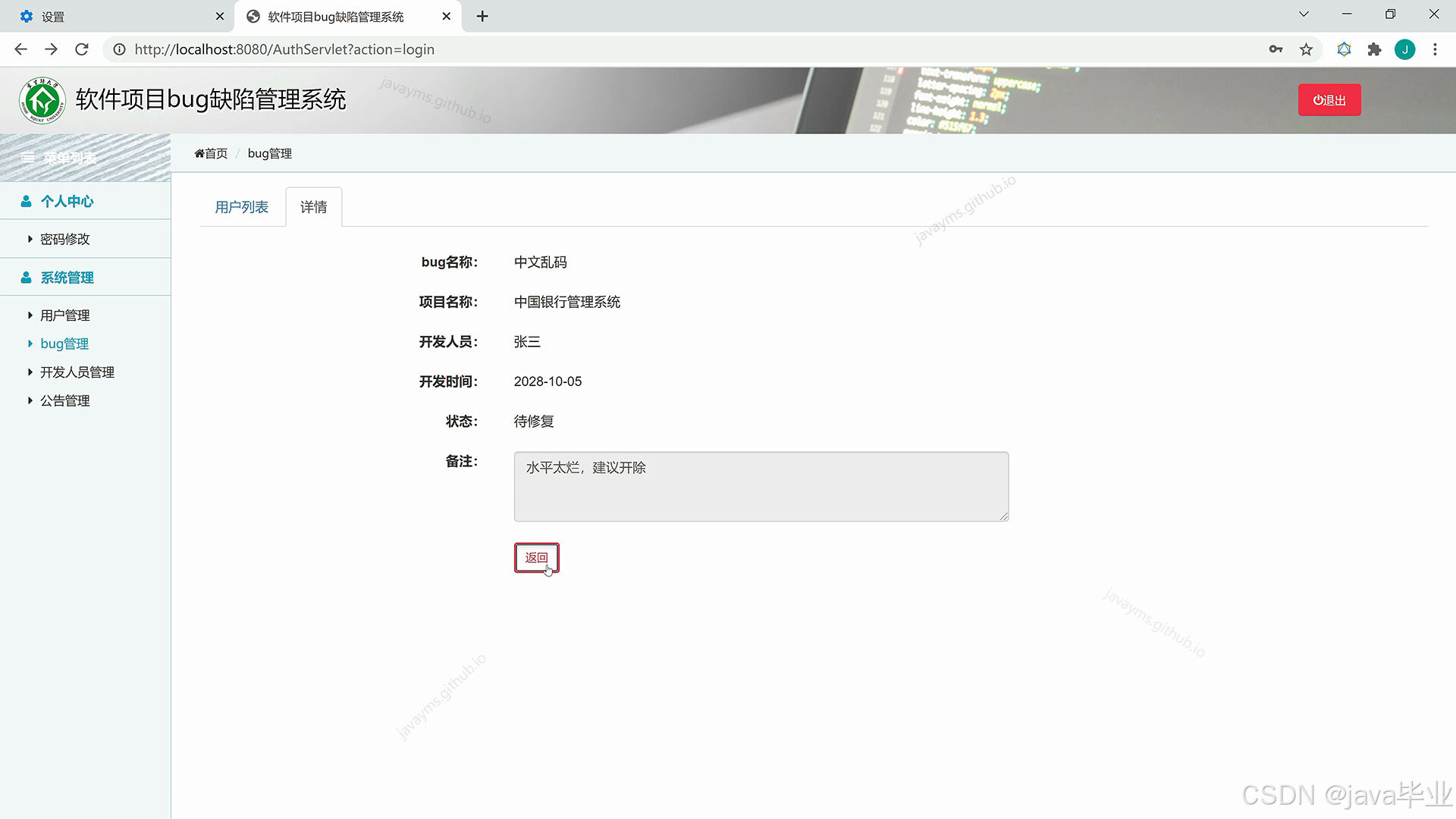Screen dimensions: 1456x819
Task: Click the 系统管理 user icon
Action: pos(26,278)
